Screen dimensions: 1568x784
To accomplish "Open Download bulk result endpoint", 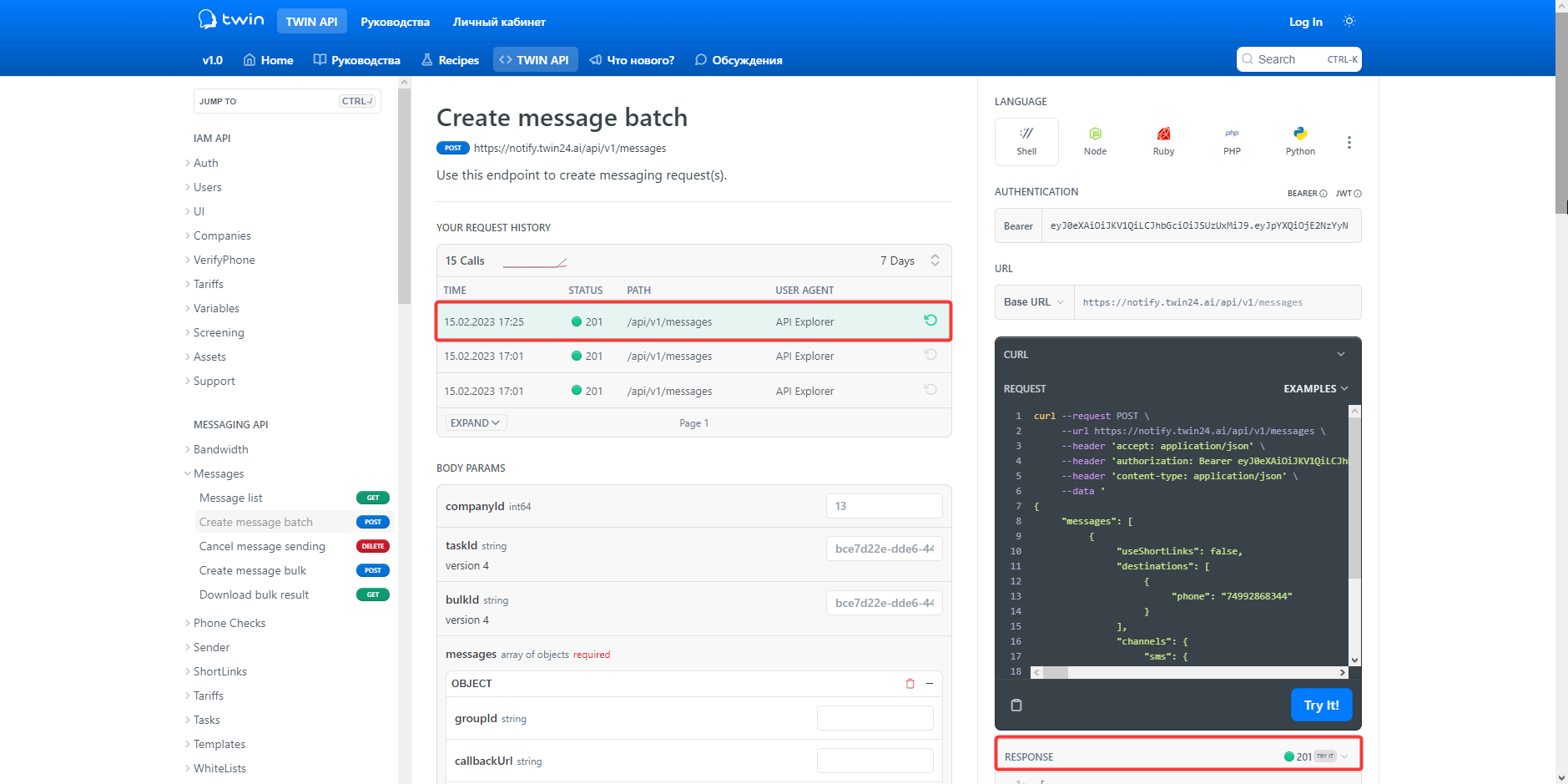I will pyautogui.click(x=293, y=594).
